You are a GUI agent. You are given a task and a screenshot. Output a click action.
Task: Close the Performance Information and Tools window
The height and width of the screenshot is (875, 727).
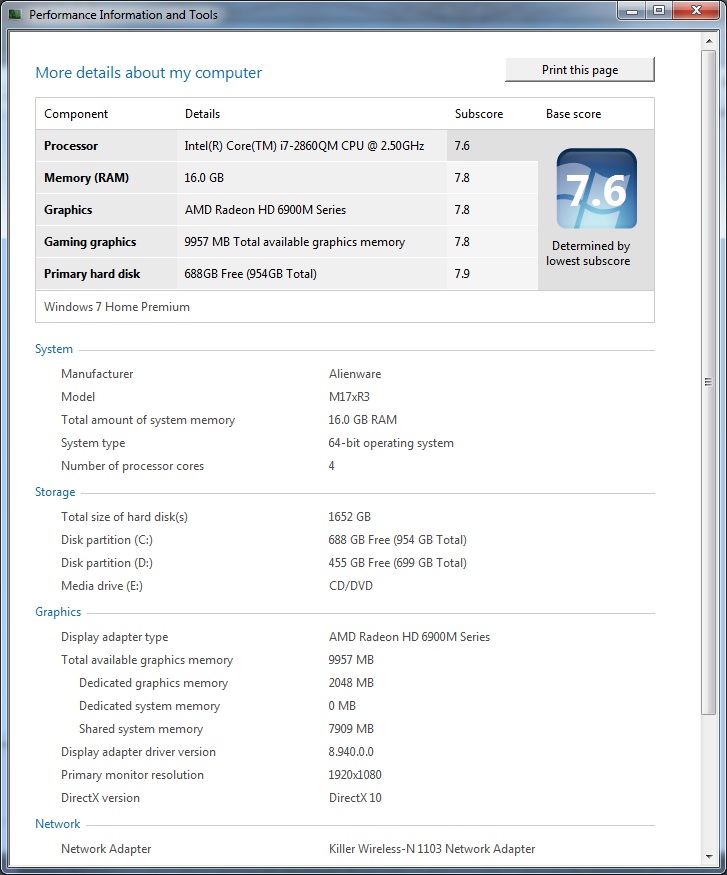coord(696,11)
